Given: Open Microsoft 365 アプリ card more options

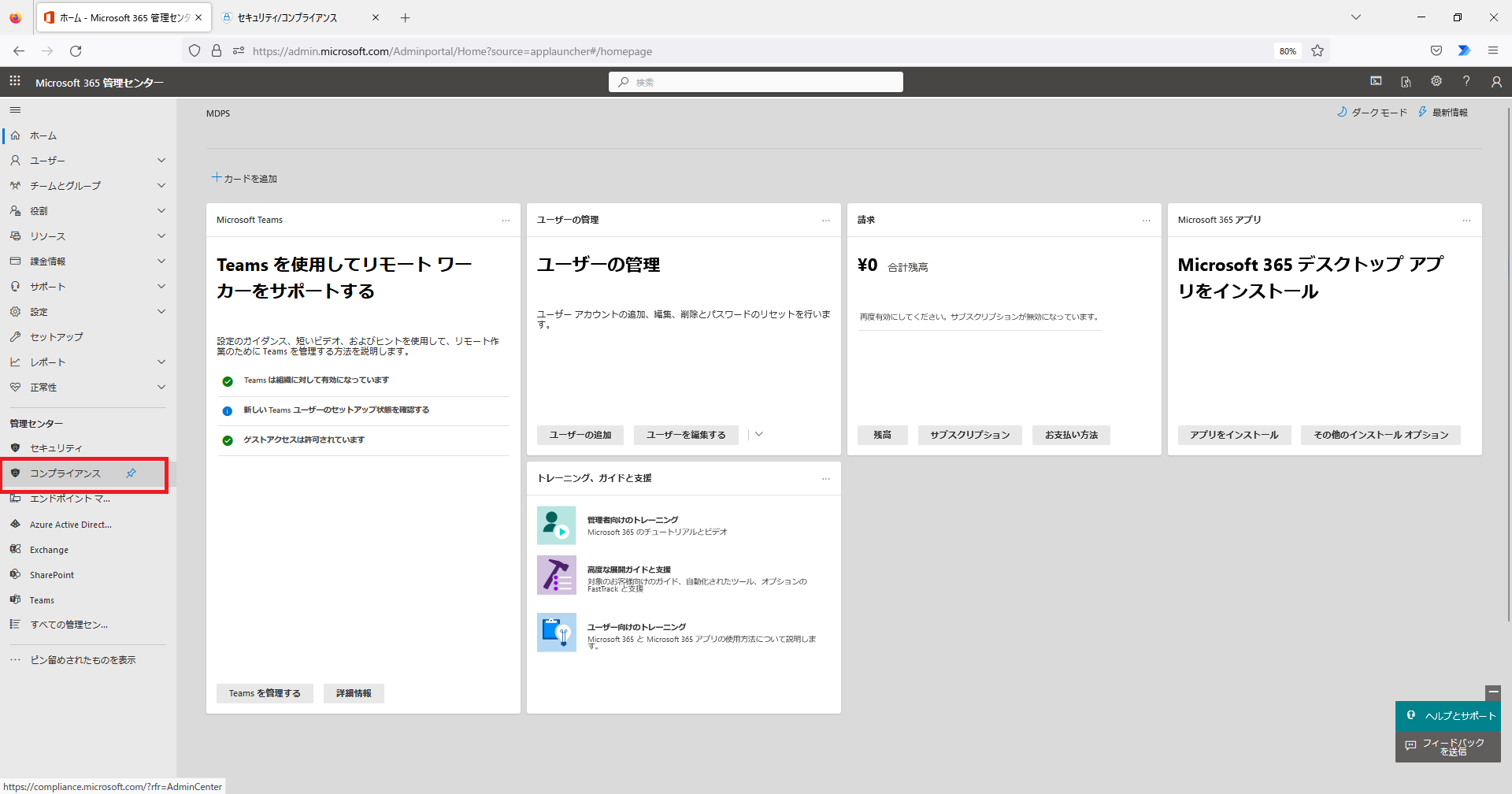Looking at the screenshot, I should 1466,221.
